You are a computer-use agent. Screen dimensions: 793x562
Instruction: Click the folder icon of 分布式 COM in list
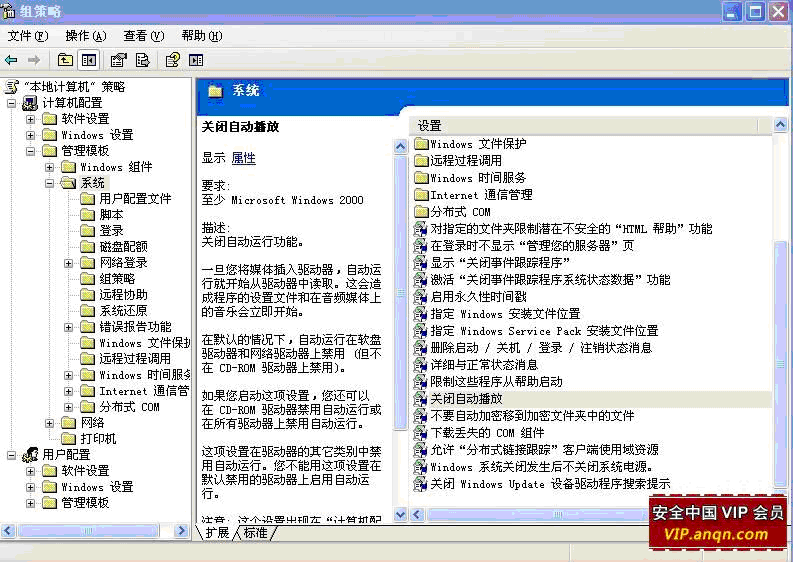tap(421, 211)
